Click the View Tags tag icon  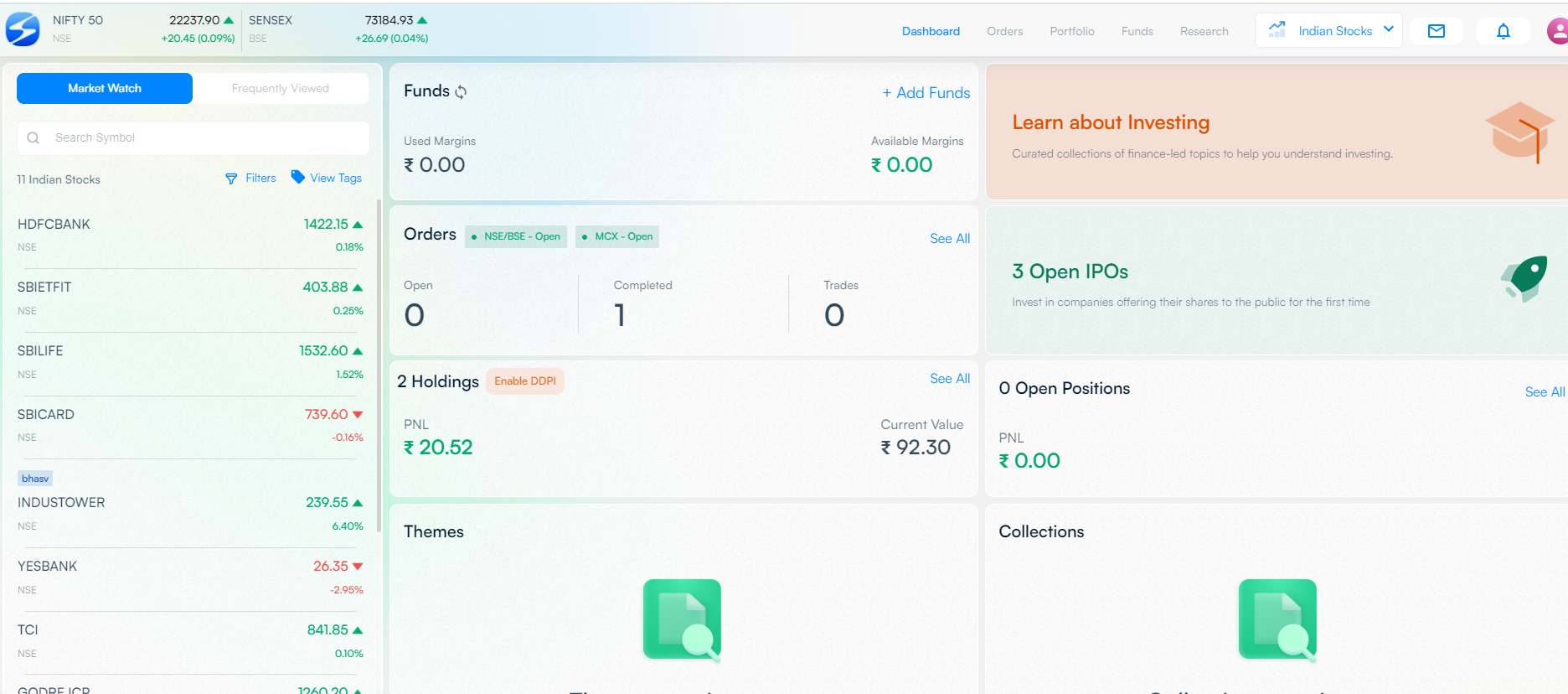297,177
